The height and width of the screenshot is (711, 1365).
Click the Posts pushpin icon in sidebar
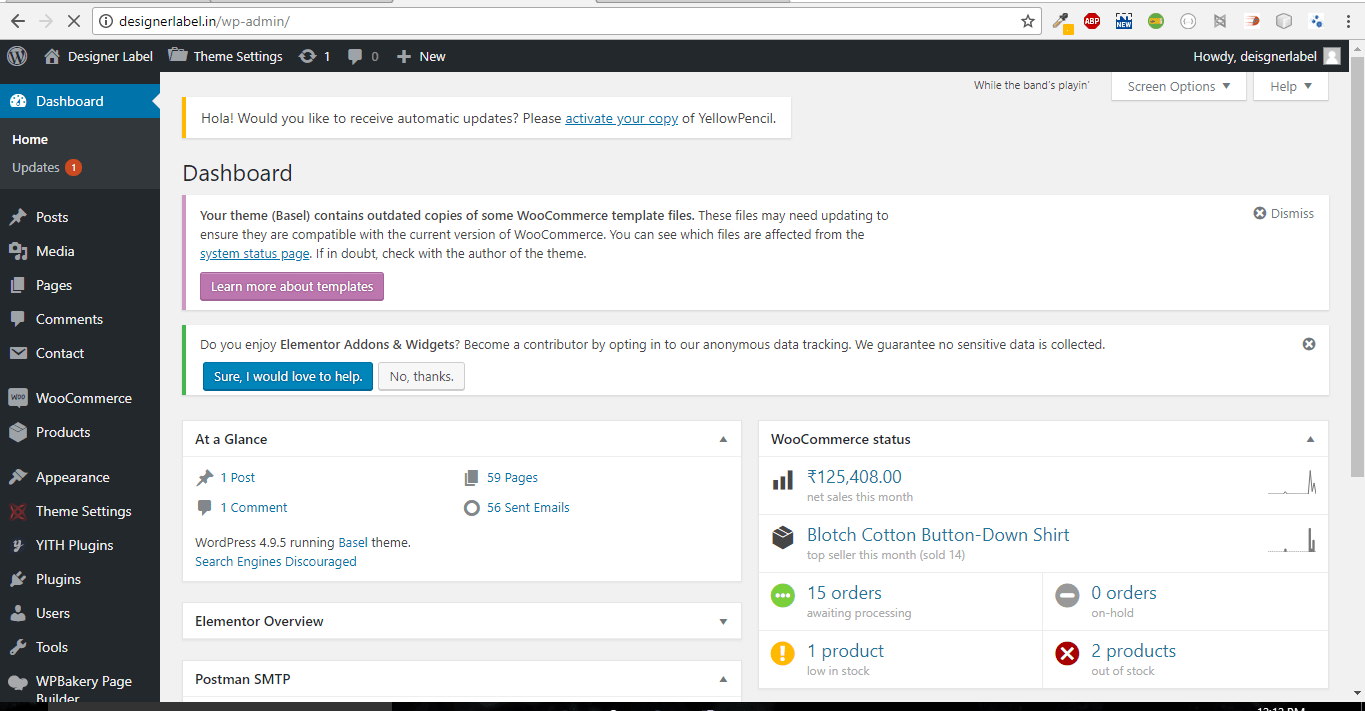coord(18,217)
